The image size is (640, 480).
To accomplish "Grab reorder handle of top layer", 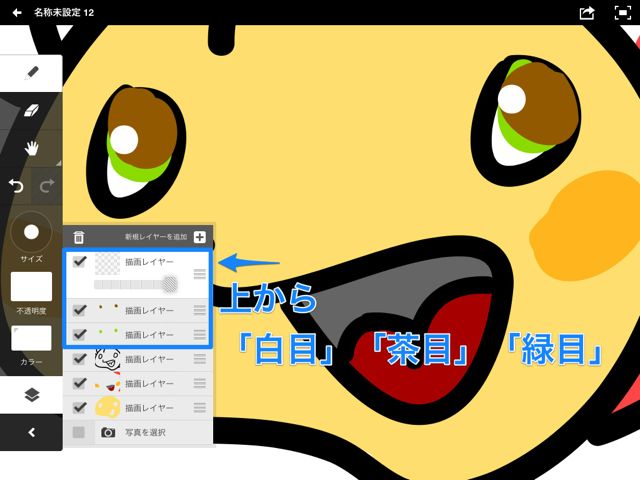I will point(200,274).
